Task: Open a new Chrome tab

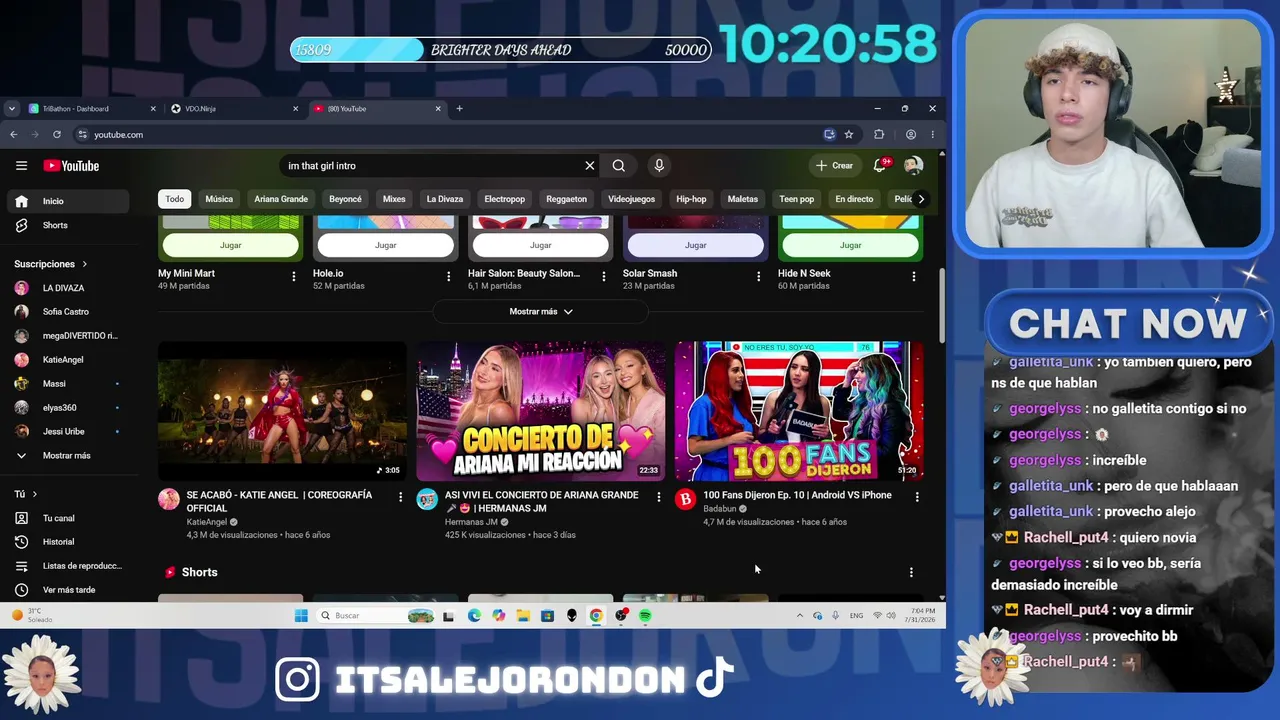Action: coord(459,109)
